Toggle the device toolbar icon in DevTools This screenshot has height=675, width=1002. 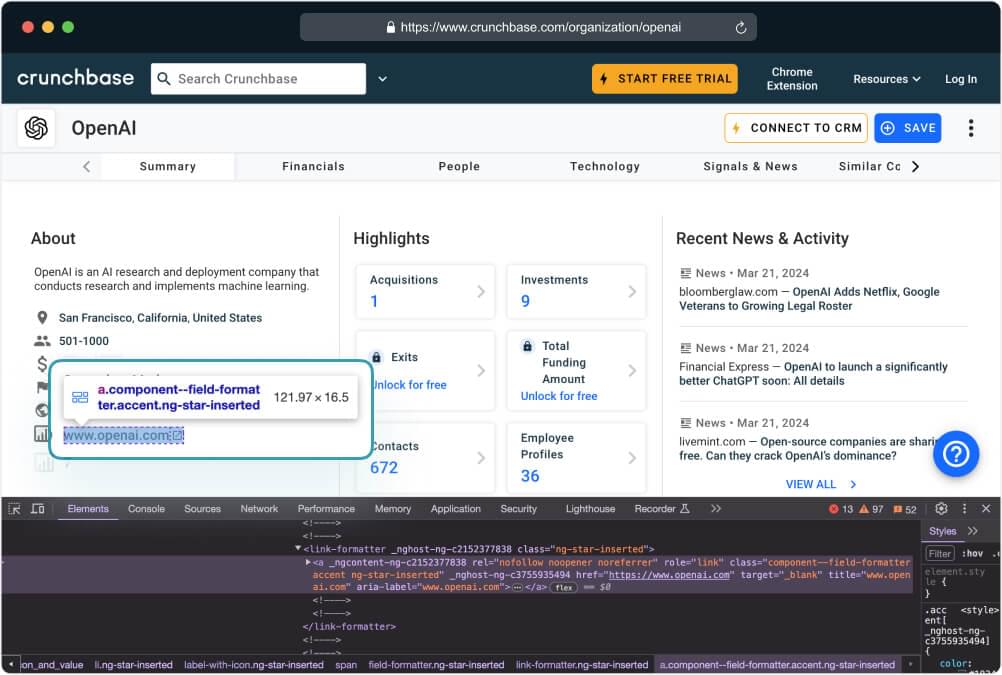click(x=37, y=509)
